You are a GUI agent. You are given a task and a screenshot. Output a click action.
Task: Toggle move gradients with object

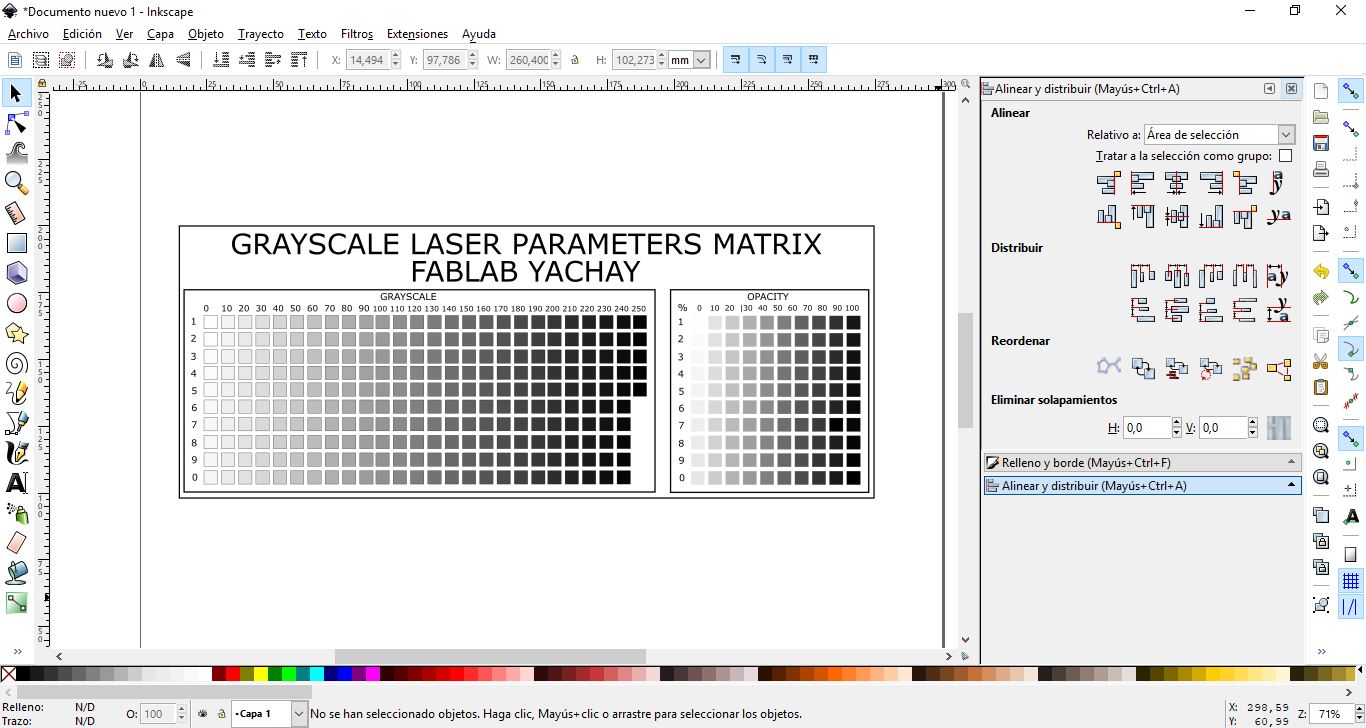(x=787, y=60)
